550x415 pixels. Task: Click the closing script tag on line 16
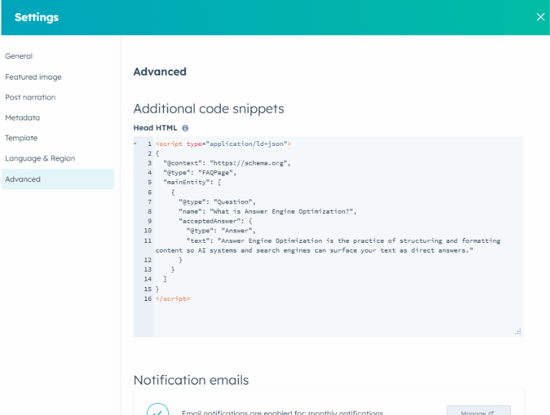(x=173, y=299)
